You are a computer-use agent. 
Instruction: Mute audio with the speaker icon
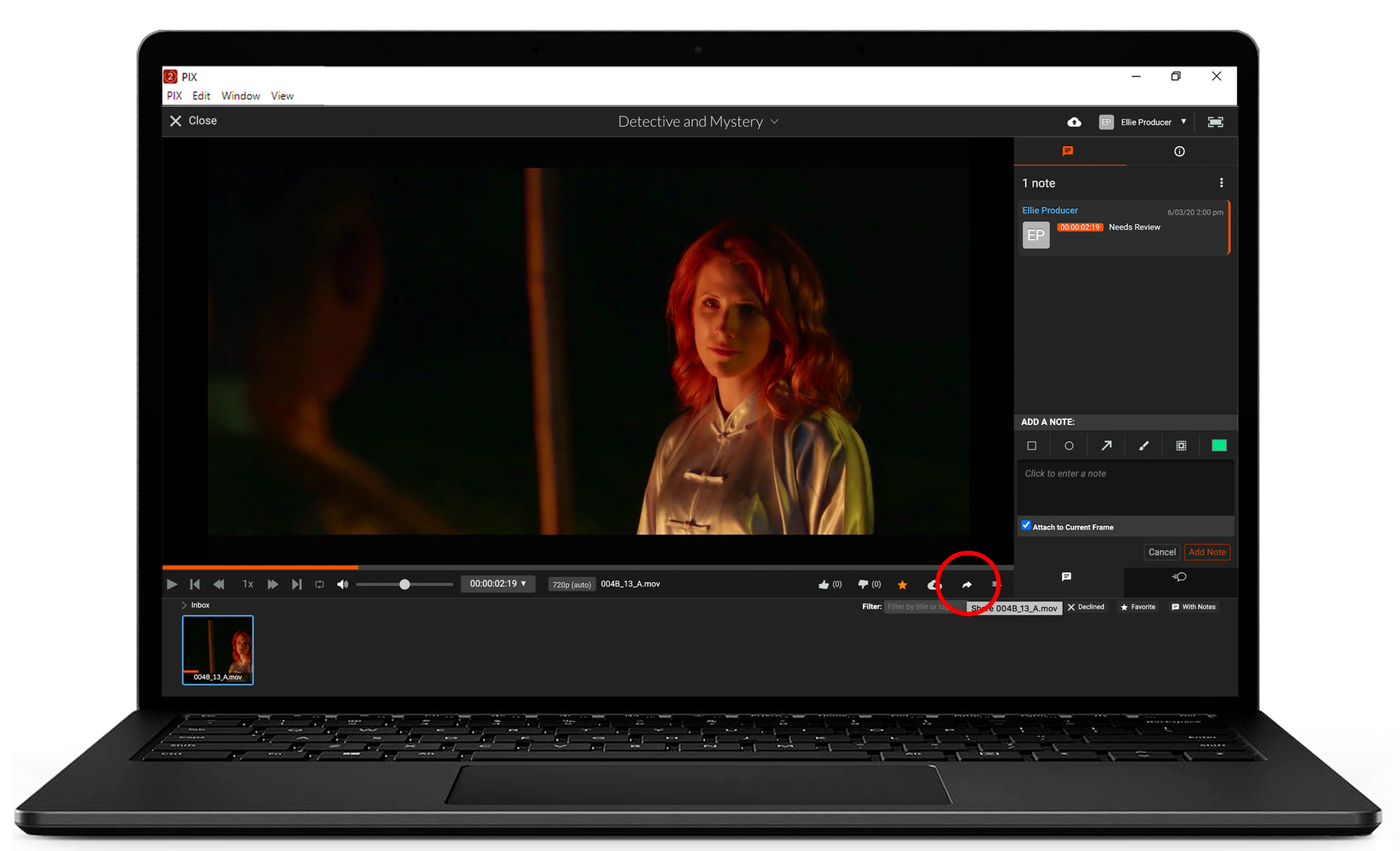coord(342,585)
